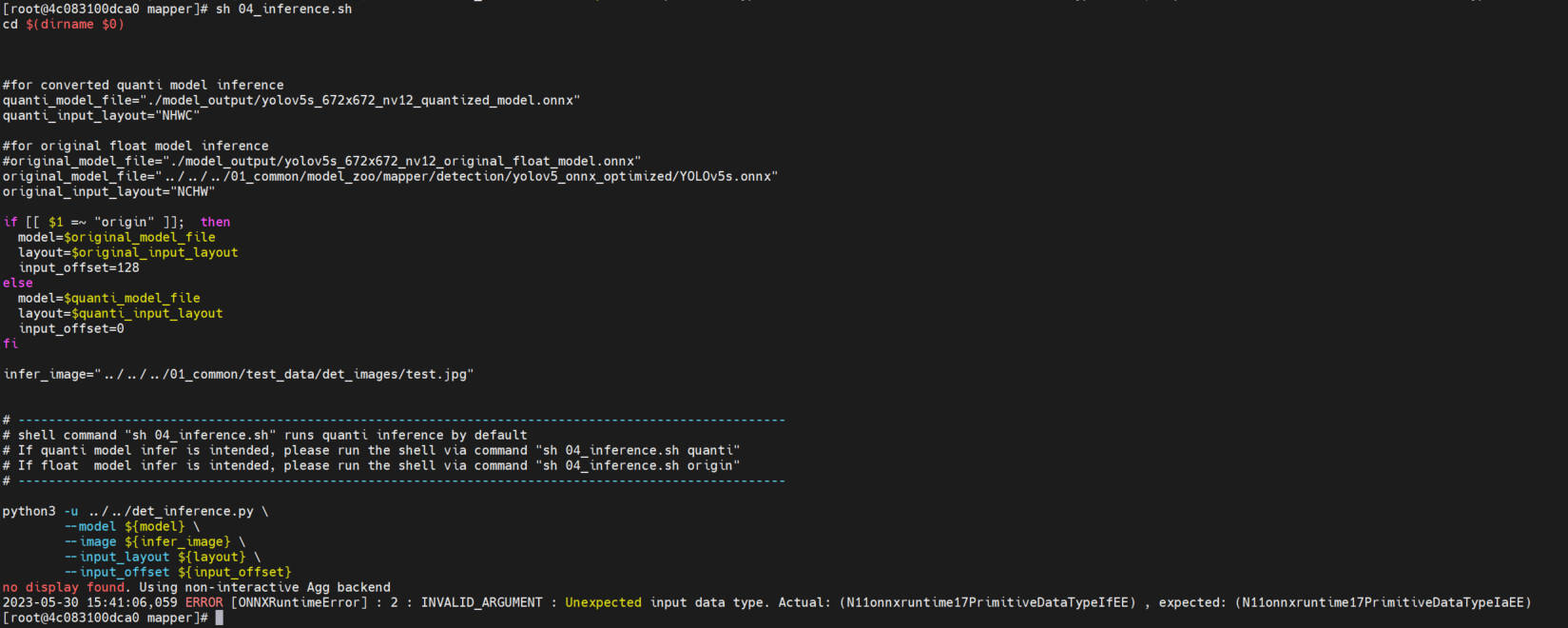This screenshot has height=628, width=1568.
Task: Click the "sh 04_inference.sh" command on the first line
Action: pos(283,9)
